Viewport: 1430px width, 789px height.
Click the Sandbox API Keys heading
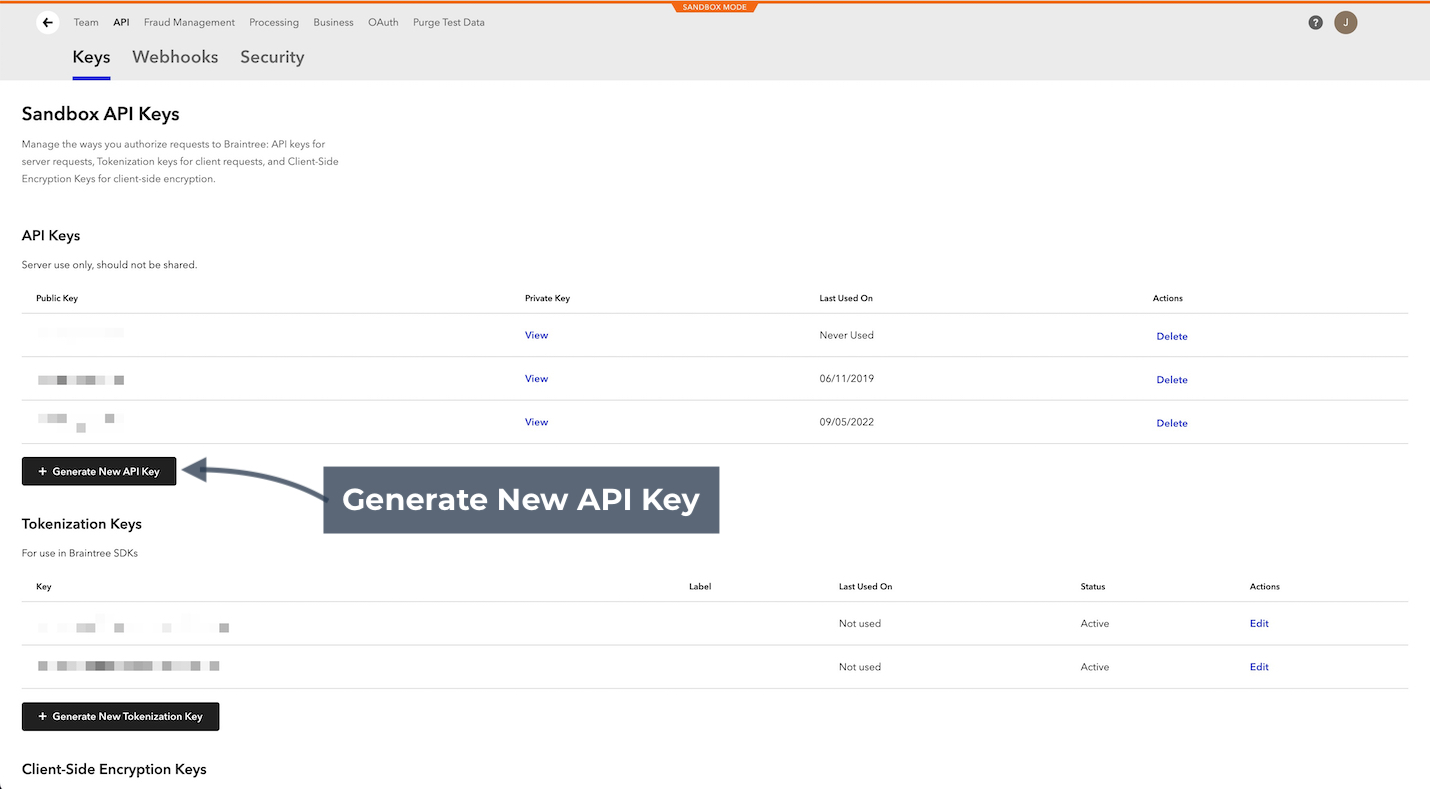pyautogui.click(x=101, y=114)
